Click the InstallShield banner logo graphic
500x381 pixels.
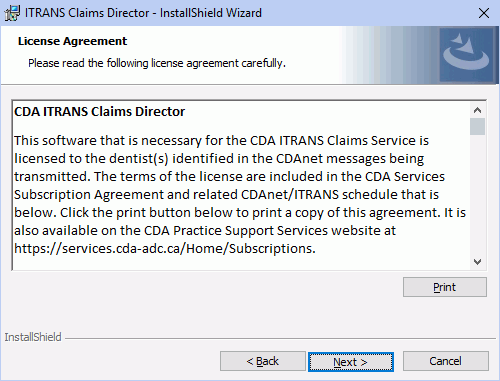[466, 55]
